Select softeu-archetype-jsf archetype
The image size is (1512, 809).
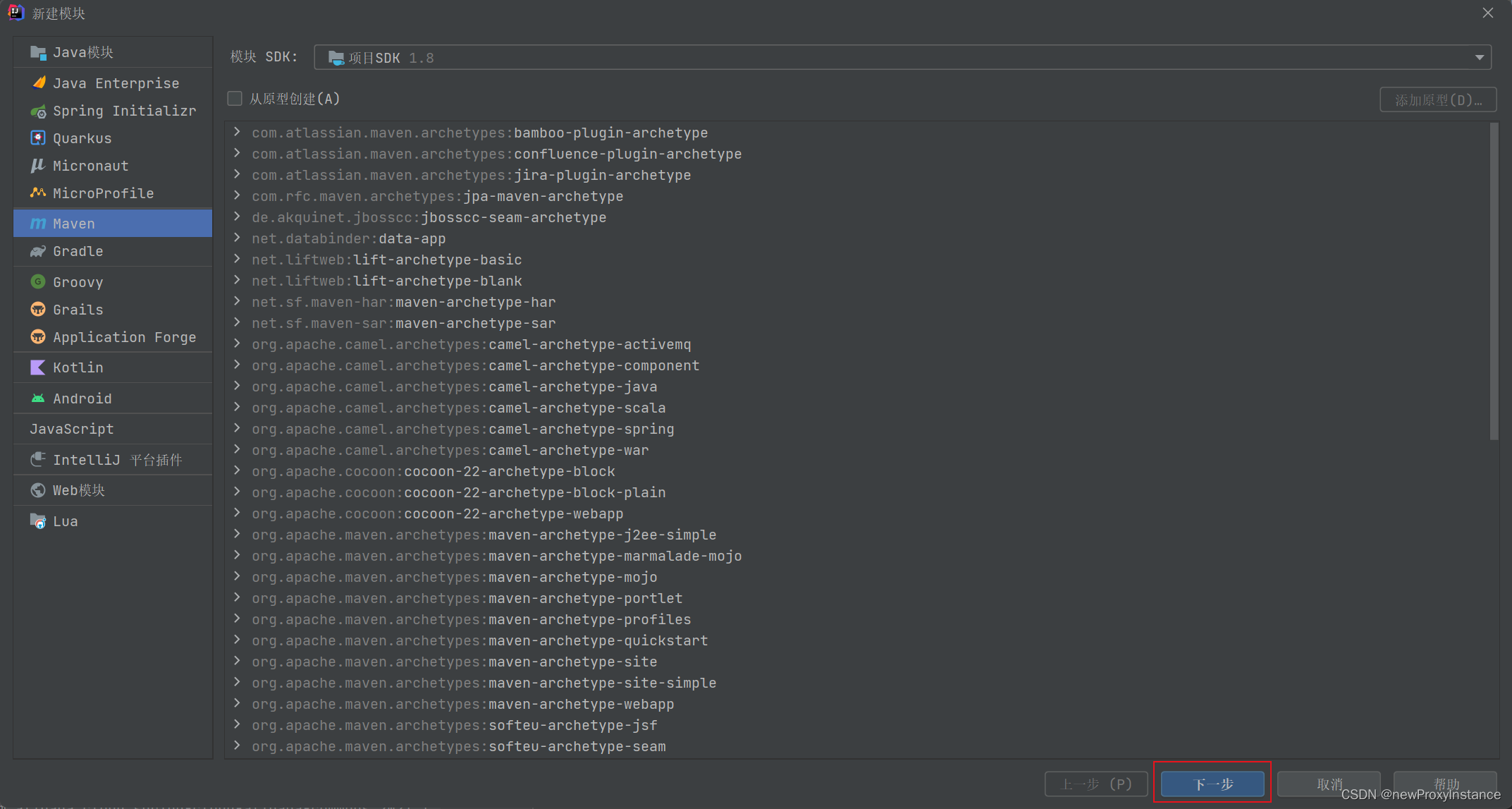455,725
